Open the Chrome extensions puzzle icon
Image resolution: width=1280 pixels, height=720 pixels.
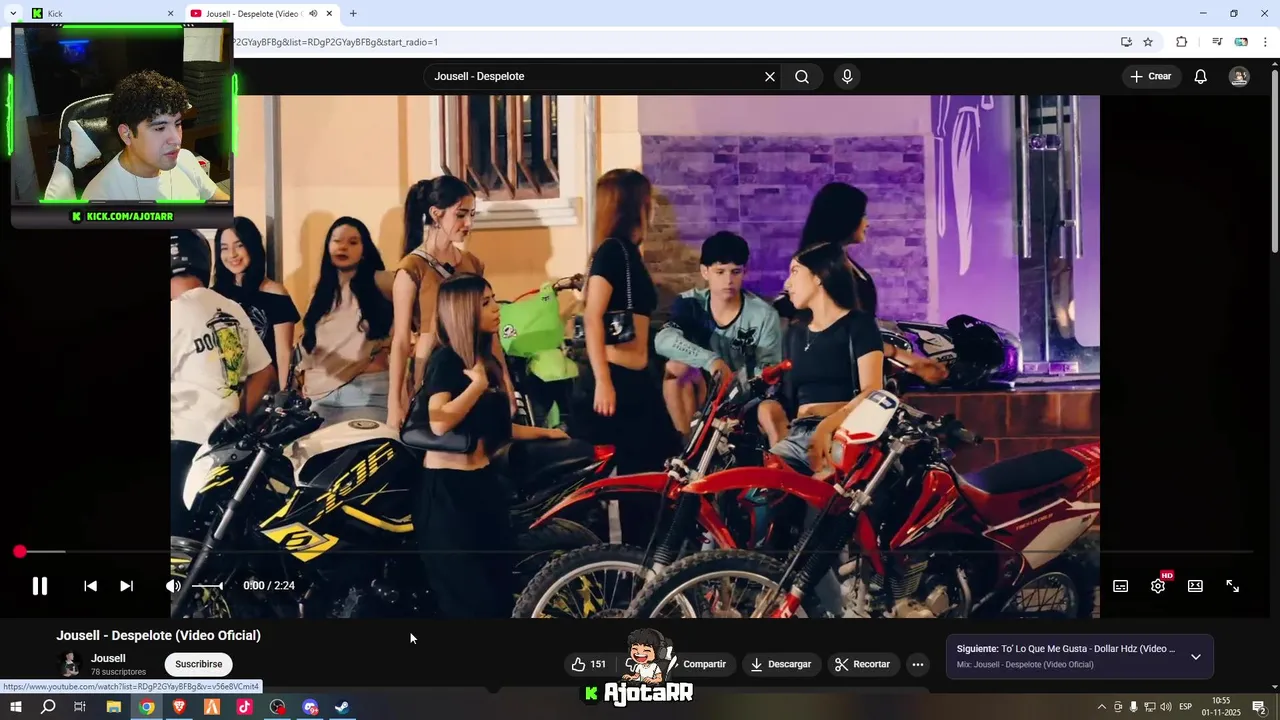point(1182,42)
